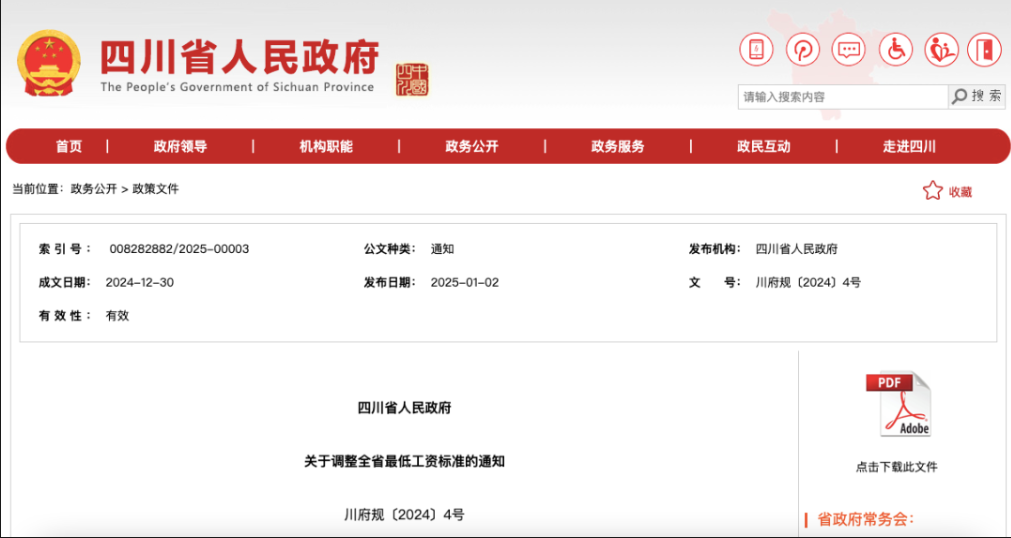
Task: Click the 公文种类 value 通知
Action: (x=442, y=249)
